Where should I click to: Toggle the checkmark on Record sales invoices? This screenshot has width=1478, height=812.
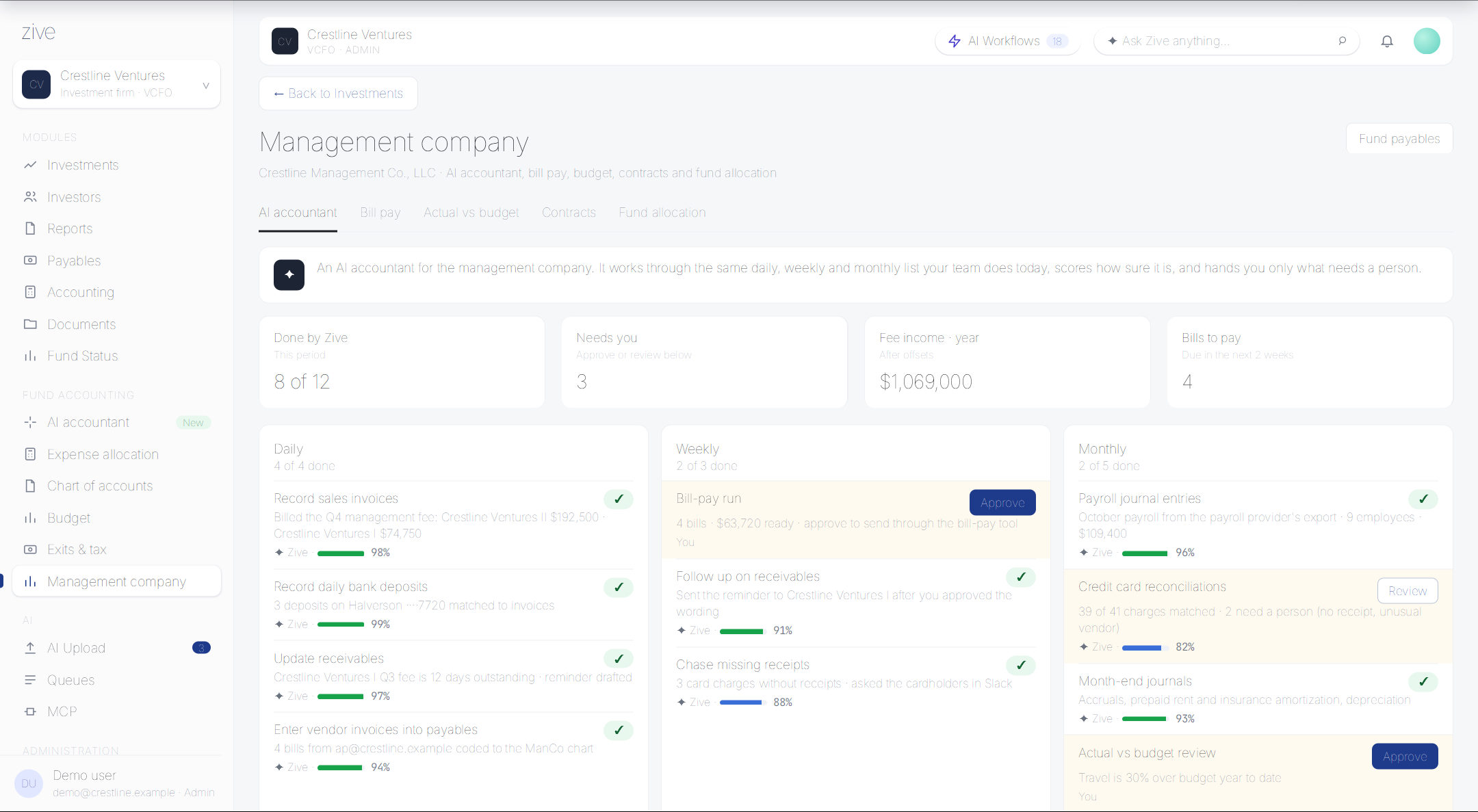pyautogui.click(x=619, y=499)
